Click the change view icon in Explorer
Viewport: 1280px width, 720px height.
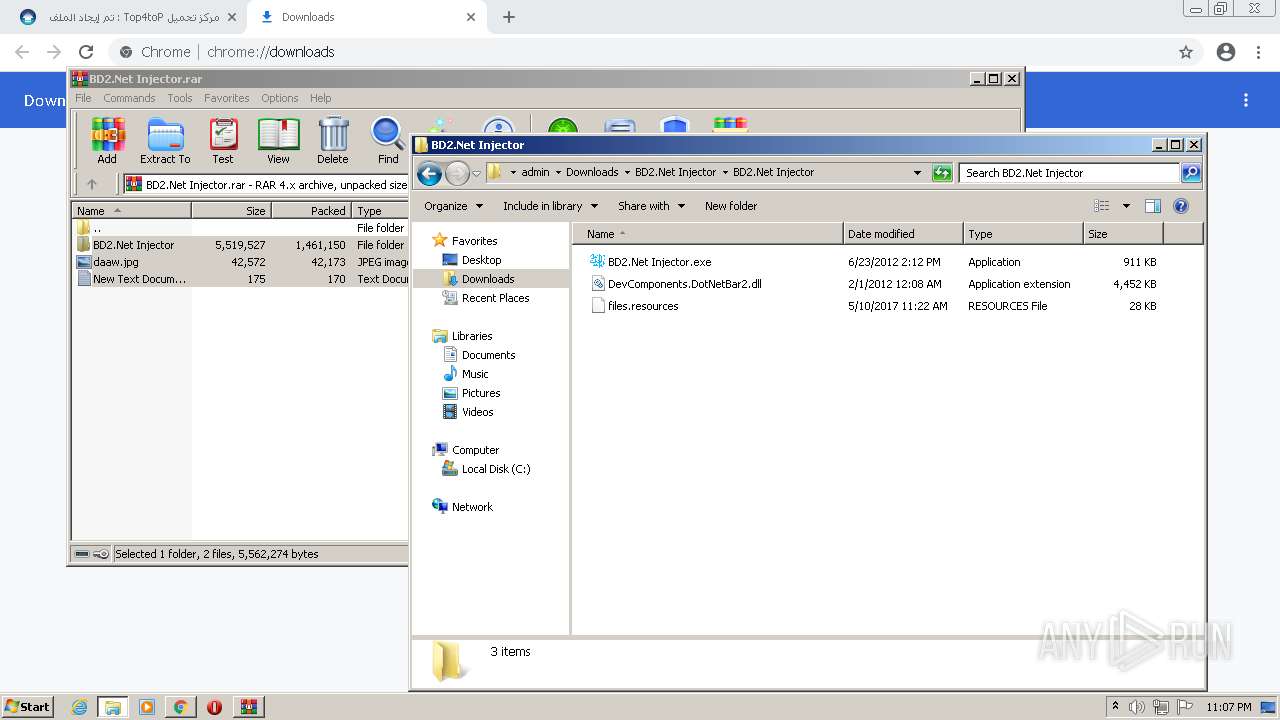tap(1101, 206)
